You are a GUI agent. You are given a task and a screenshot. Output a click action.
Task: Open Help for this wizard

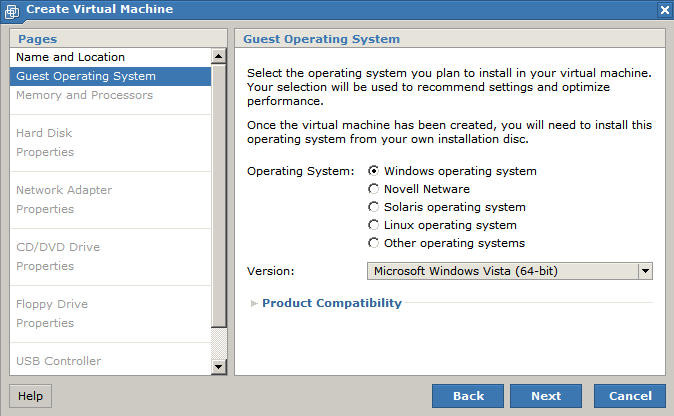31,396
